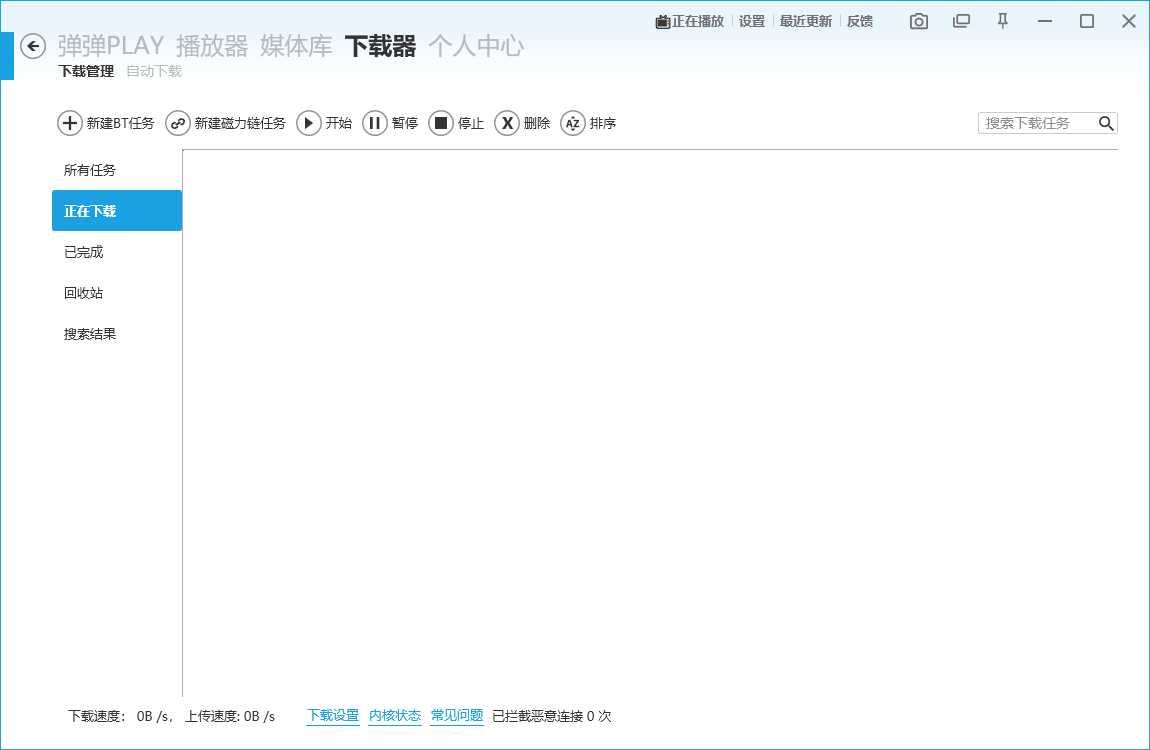Open 正在播放 in top bar

[689, 21]
